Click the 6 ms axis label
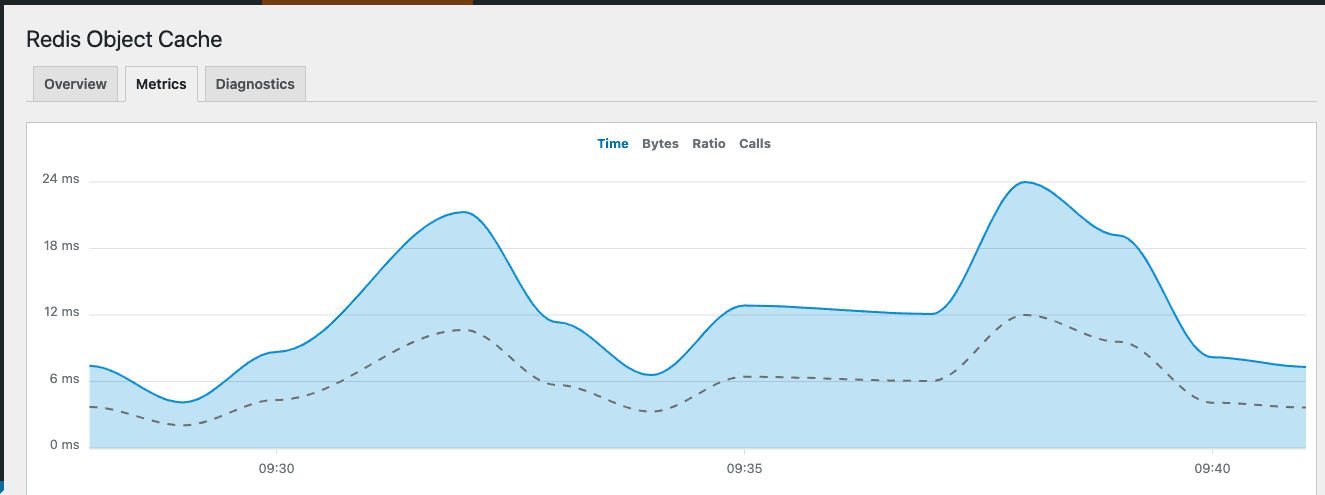The image size is (1325, 495). click(64, 379)
